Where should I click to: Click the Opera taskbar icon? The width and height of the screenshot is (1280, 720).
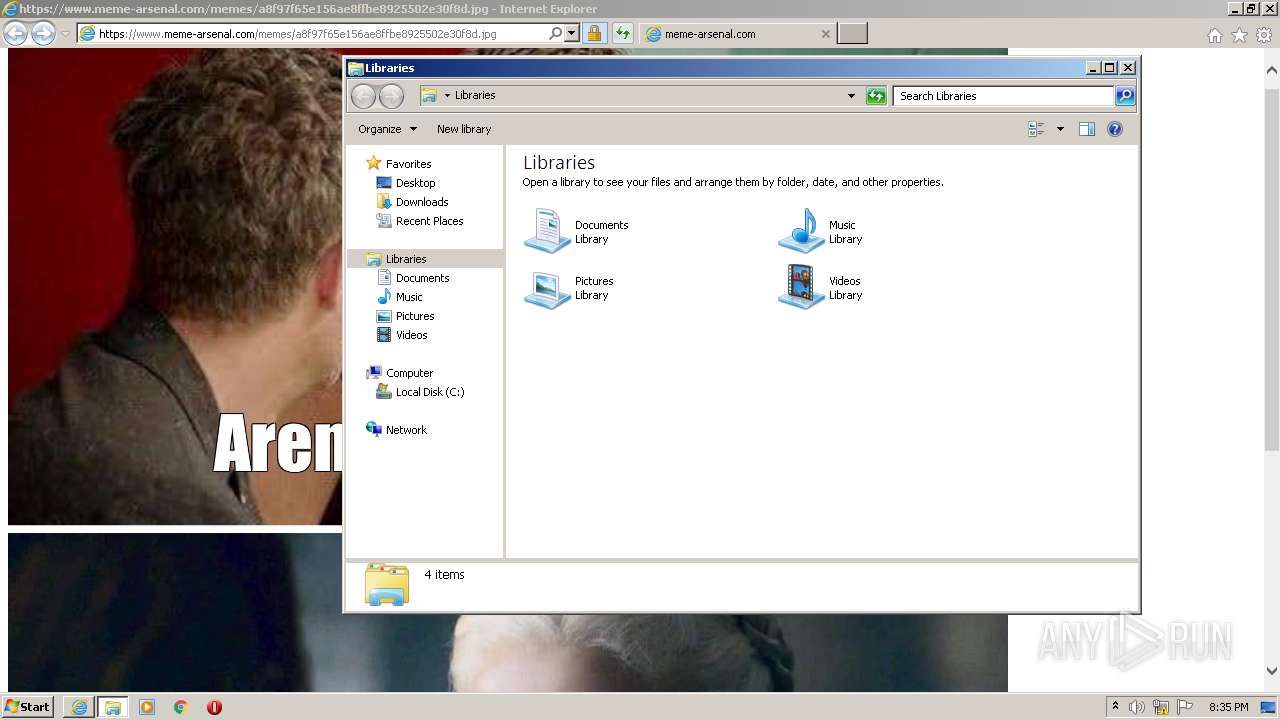point(214,707)
